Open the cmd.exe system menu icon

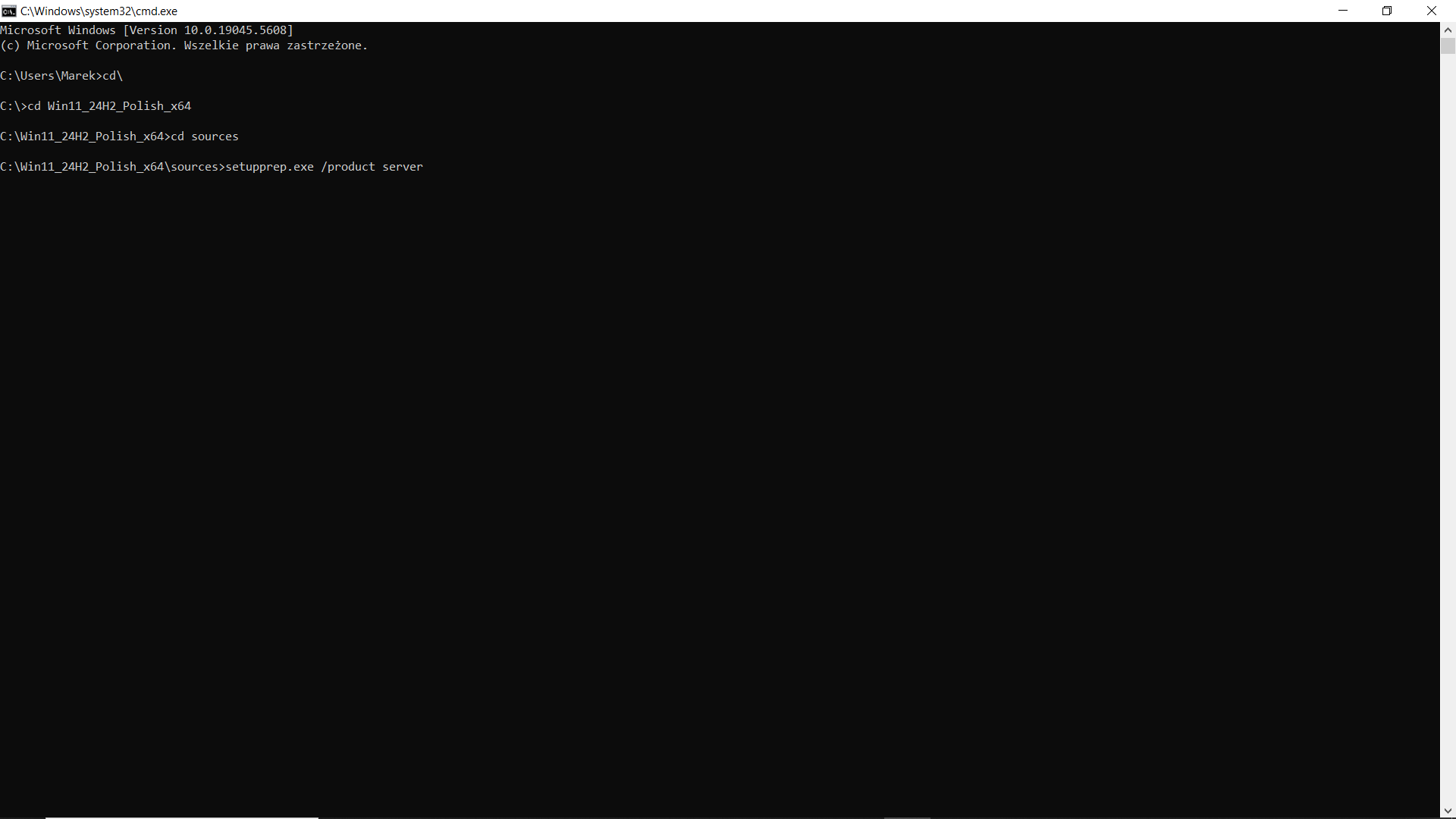pyautogui.click(x=9, y=11)
